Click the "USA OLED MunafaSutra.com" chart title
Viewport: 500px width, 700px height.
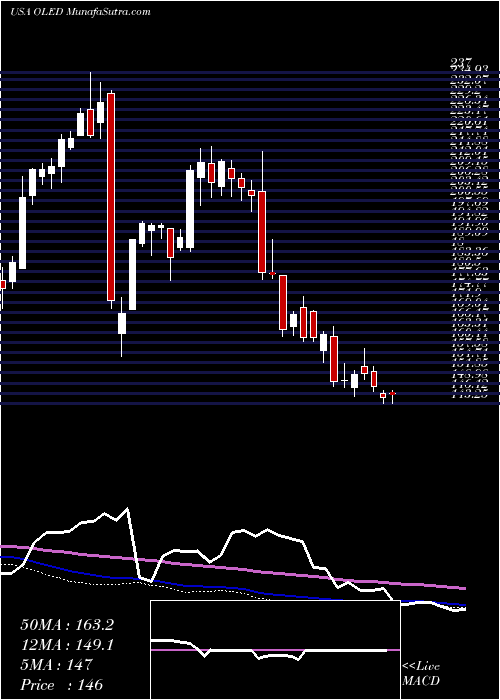click(80, 12)
